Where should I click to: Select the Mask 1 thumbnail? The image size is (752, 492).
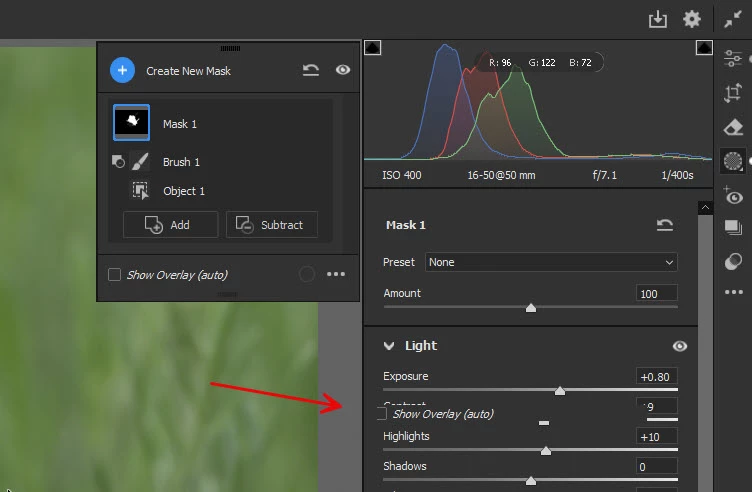tap(131, 122)
